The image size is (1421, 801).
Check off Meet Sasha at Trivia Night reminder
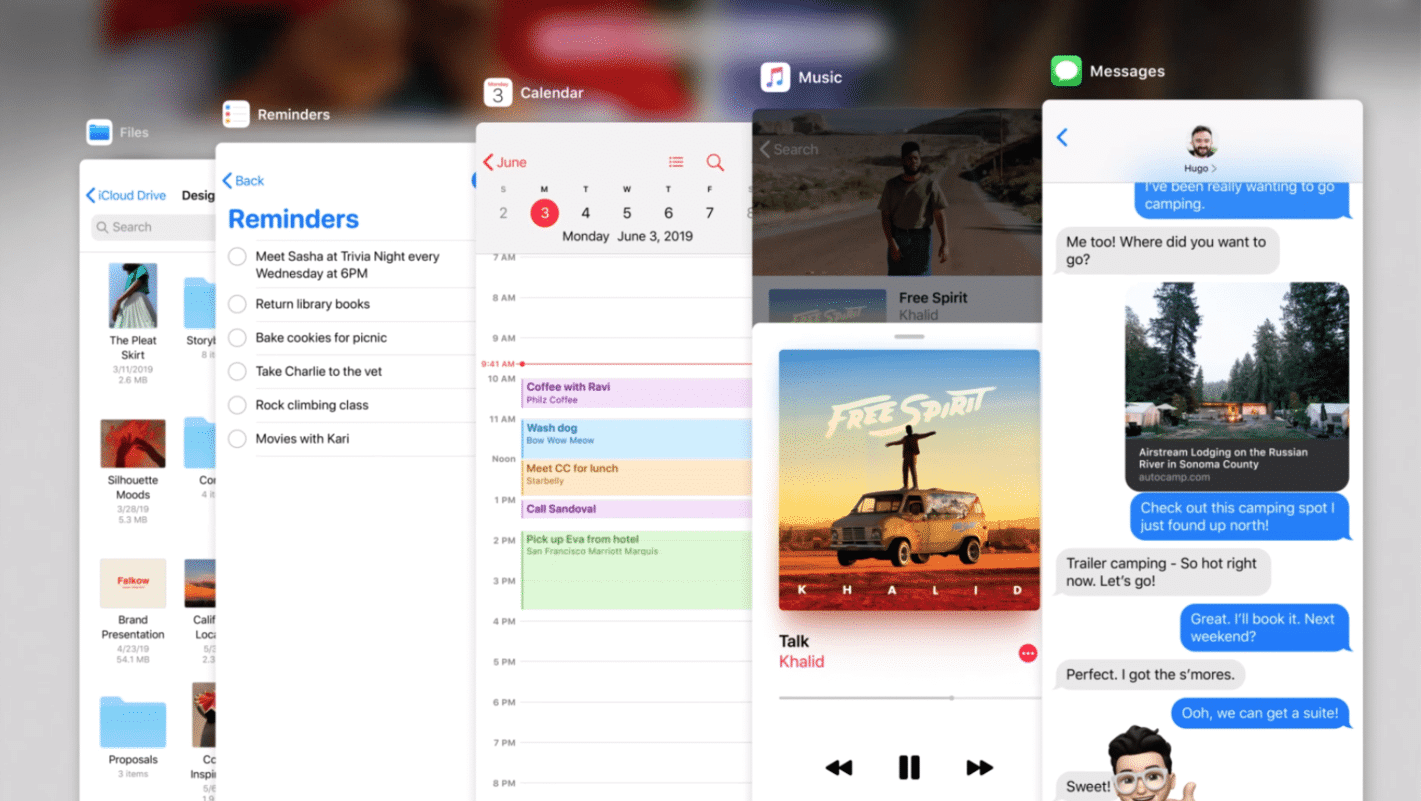[237, 257]
